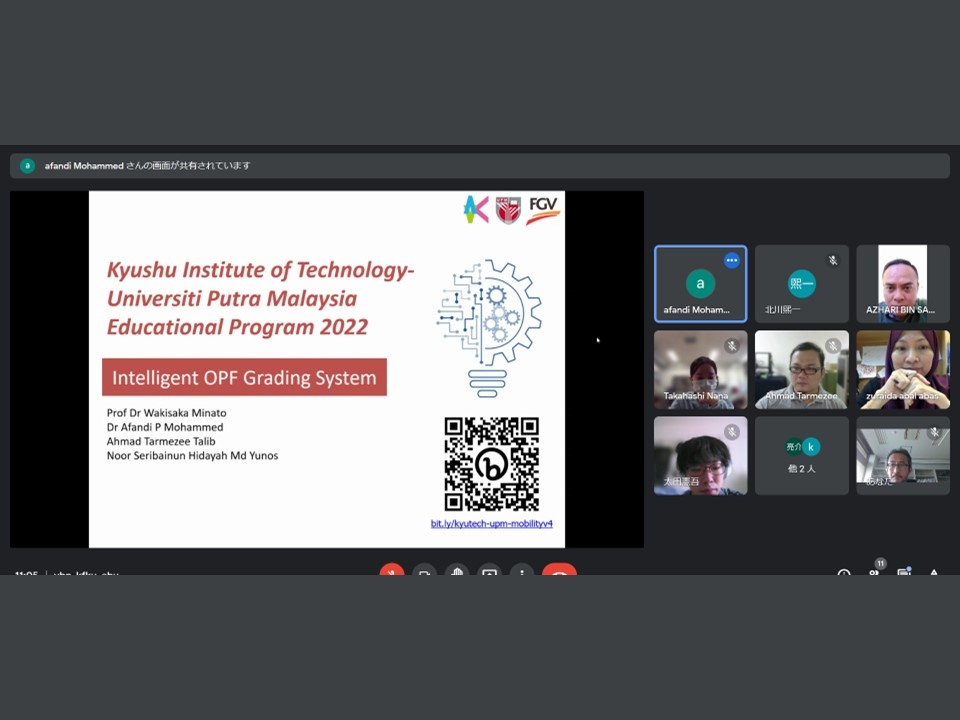Open the 他 2 人 other participants tile
Viewport: 960px width, 720px height.
(801, 456)
